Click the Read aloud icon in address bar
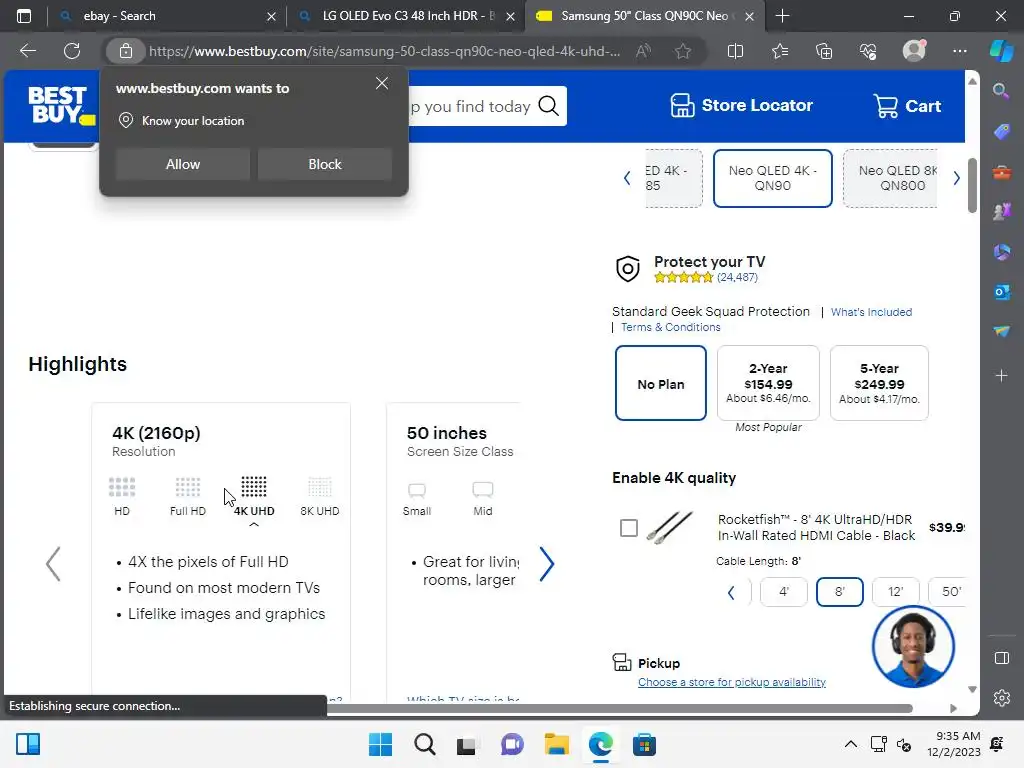 [x=643, y=51]
